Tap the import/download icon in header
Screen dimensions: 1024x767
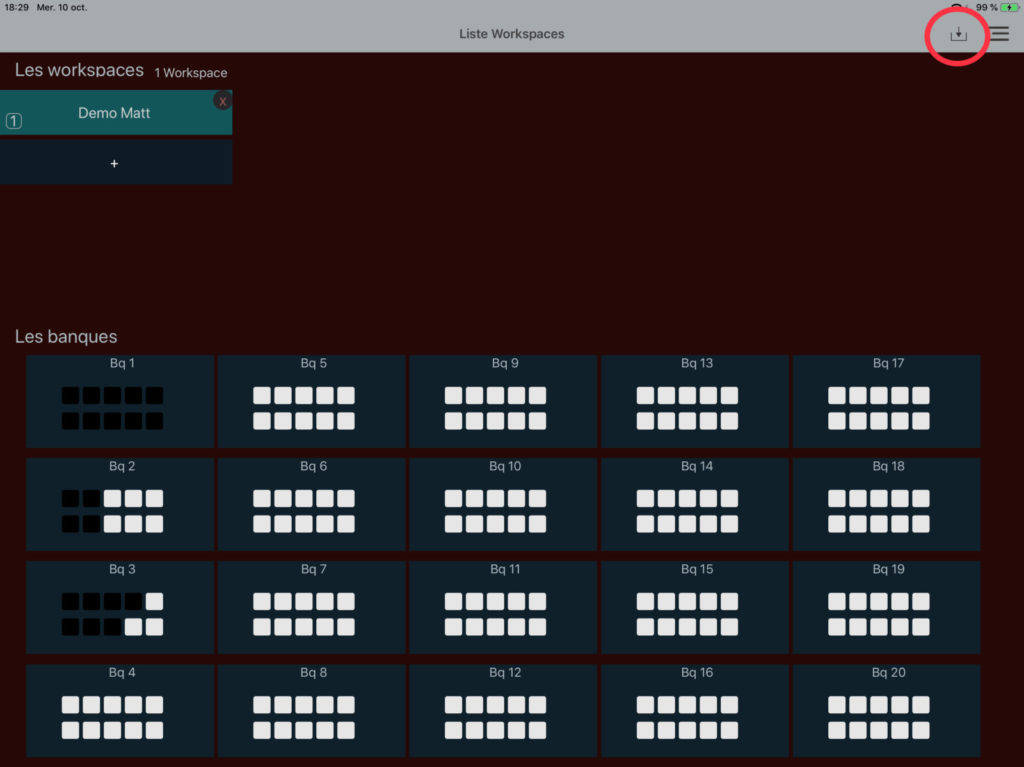pyautogui.click(x=958, y=34)
